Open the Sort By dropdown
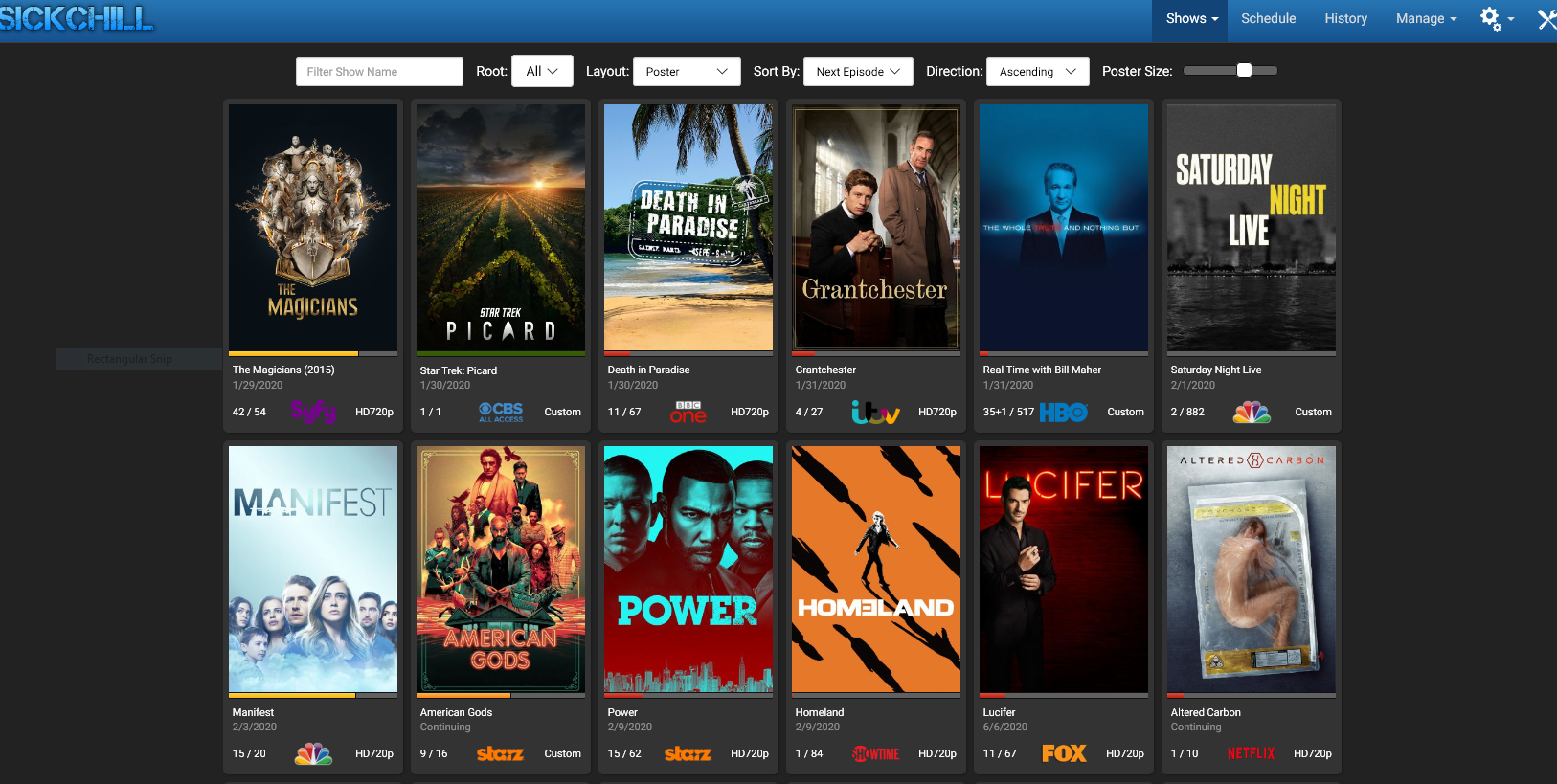1557x784 pixels. click(x=858, y=71)
